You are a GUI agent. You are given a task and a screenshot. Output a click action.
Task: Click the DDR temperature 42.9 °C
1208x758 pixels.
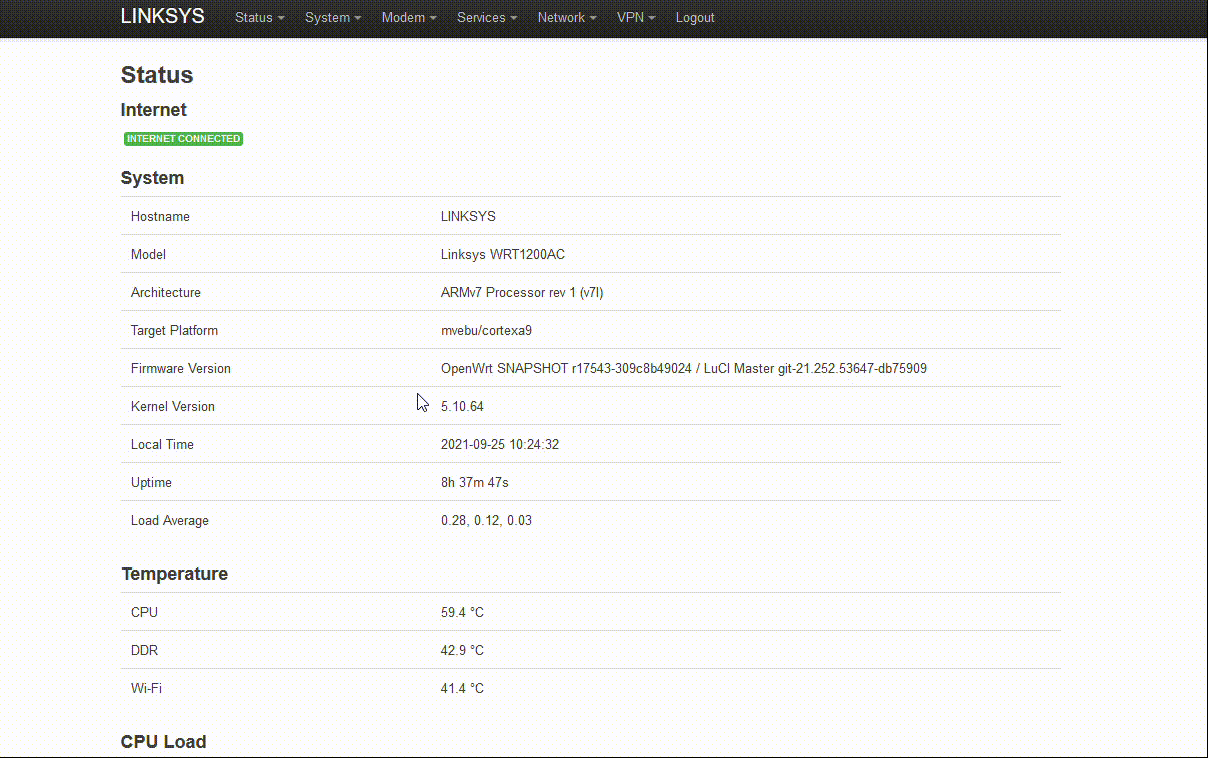[x=462, y=650]
